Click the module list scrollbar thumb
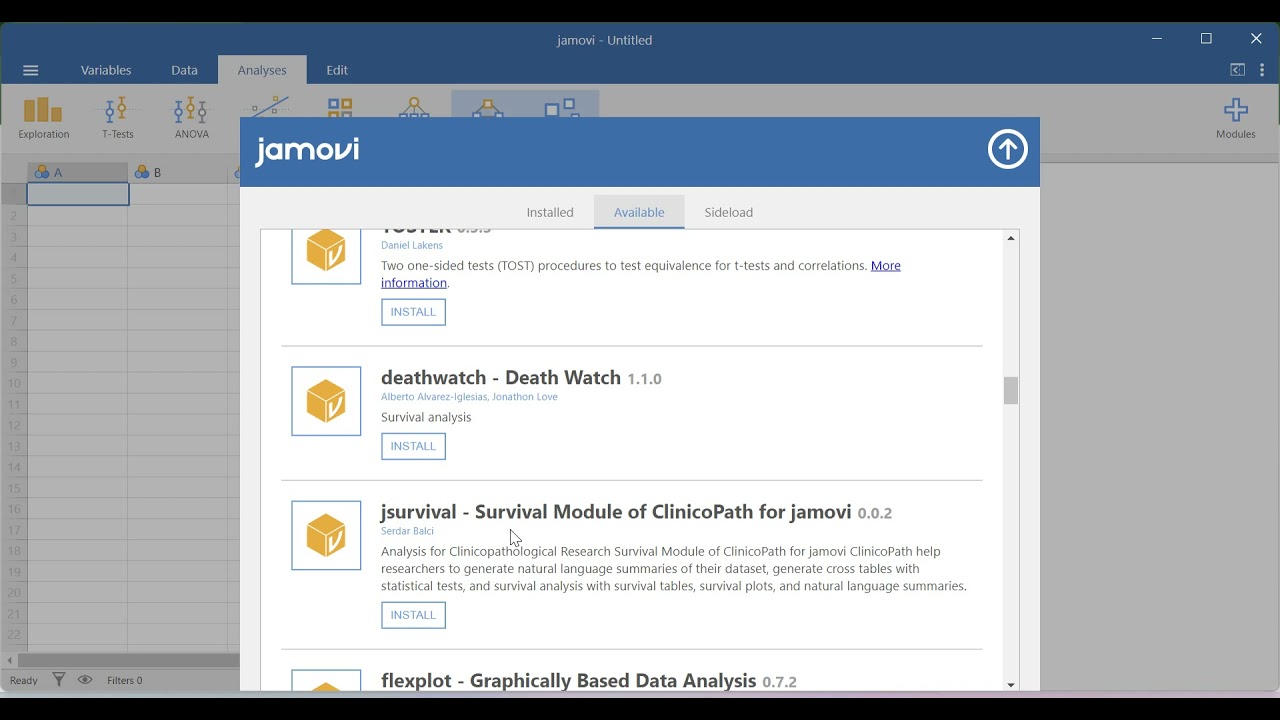Viewport: 1280px width, 720px height. (x=1011, y=391)
